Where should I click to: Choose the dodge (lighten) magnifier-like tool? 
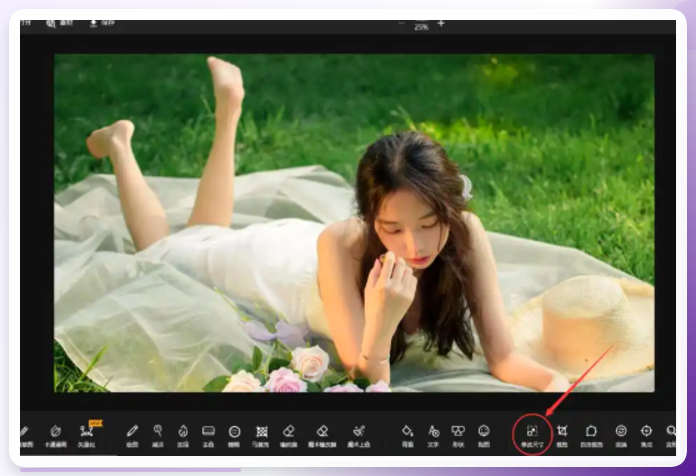(x=158, y=436)
